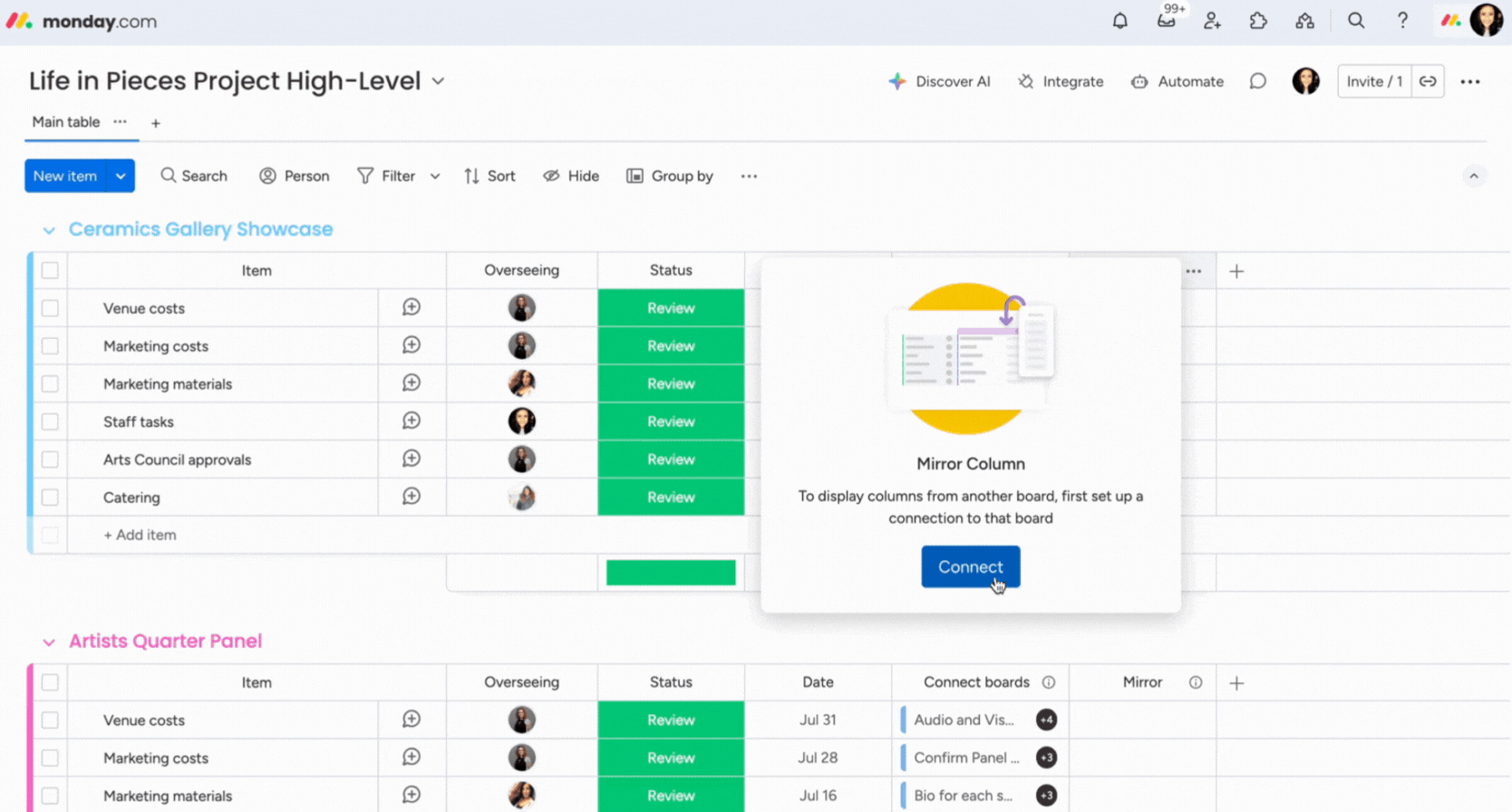Click the Invite / 1 button
This screenshot has width=1512, height=812.
[x=1374, y=82]
